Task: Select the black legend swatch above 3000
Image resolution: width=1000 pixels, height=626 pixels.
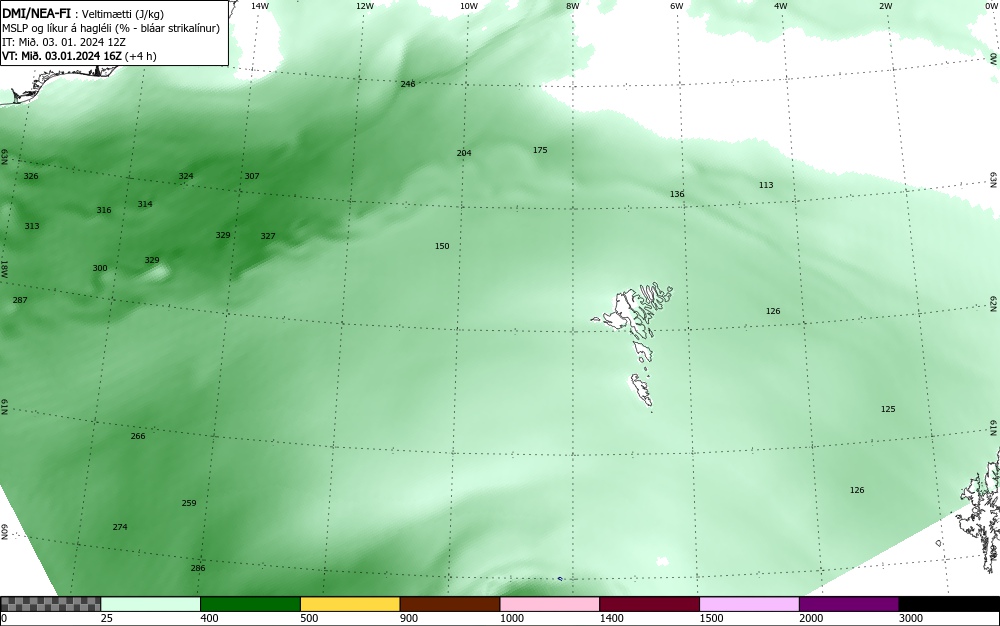Action: (949, 604)
